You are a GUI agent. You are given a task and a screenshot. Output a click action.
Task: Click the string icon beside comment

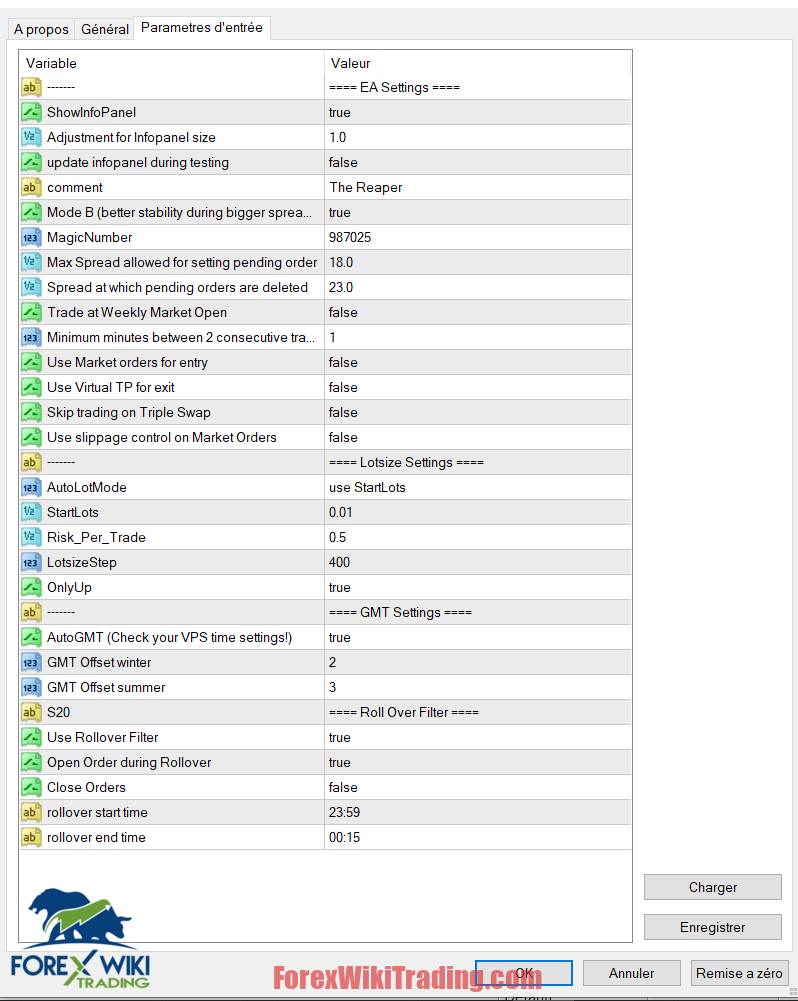(x=31, y=187)
